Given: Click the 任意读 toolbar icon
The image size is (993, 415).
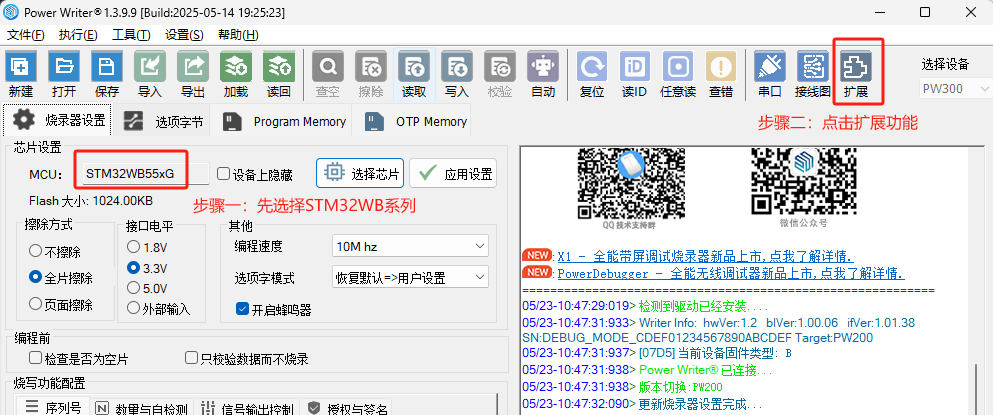Looking at the screenshot, I should [x=678, y=67].
